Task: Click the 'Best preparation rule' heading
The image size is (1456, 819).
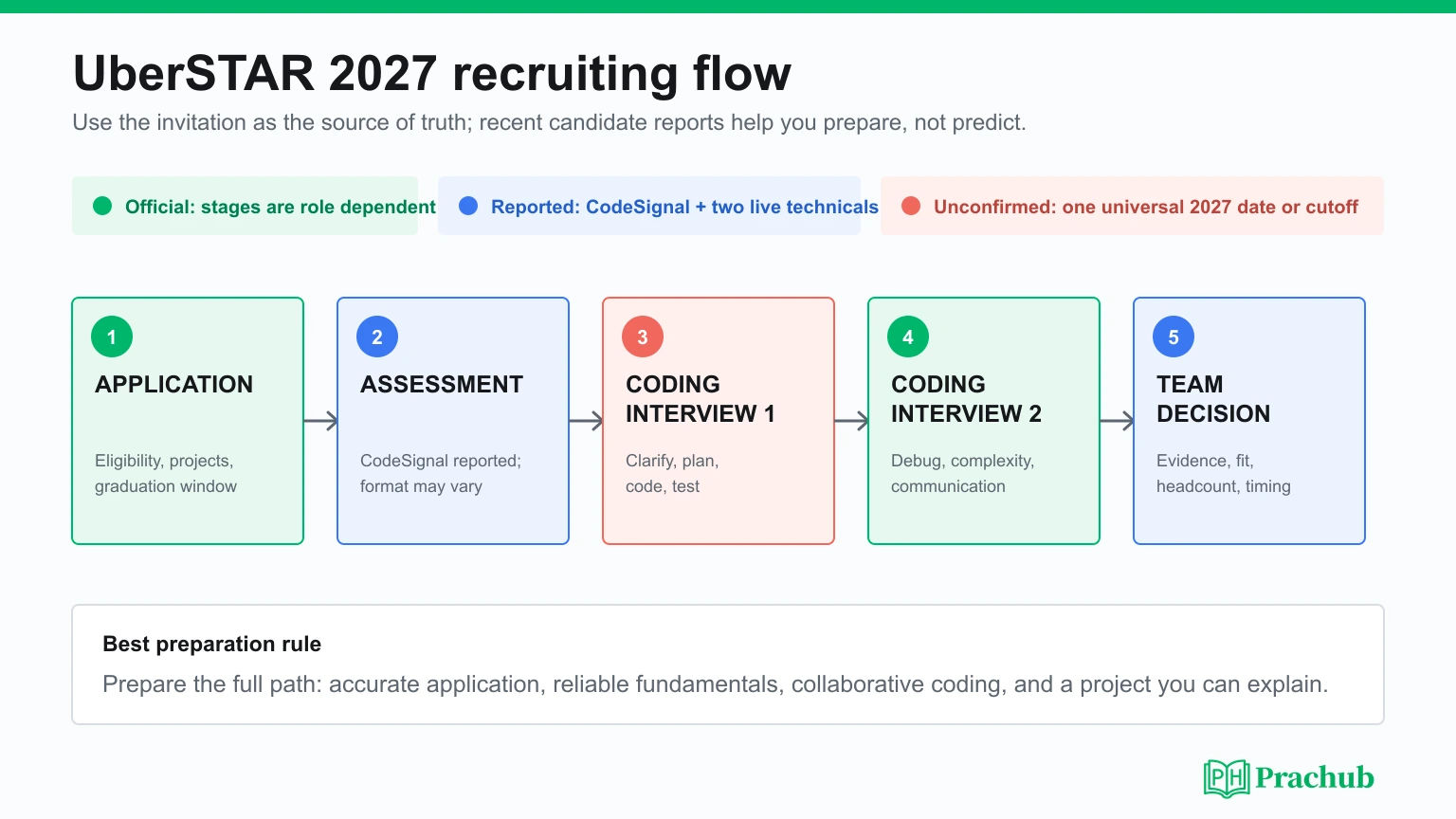Action: [211, 644]
